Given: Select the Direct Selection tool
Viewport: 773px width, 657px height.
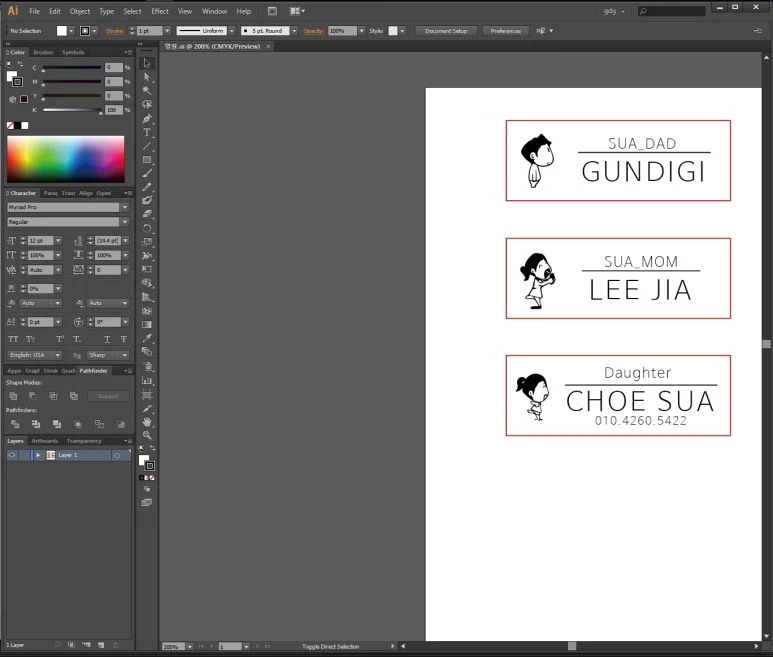Looking at the screenshot, I should [147, 77].
